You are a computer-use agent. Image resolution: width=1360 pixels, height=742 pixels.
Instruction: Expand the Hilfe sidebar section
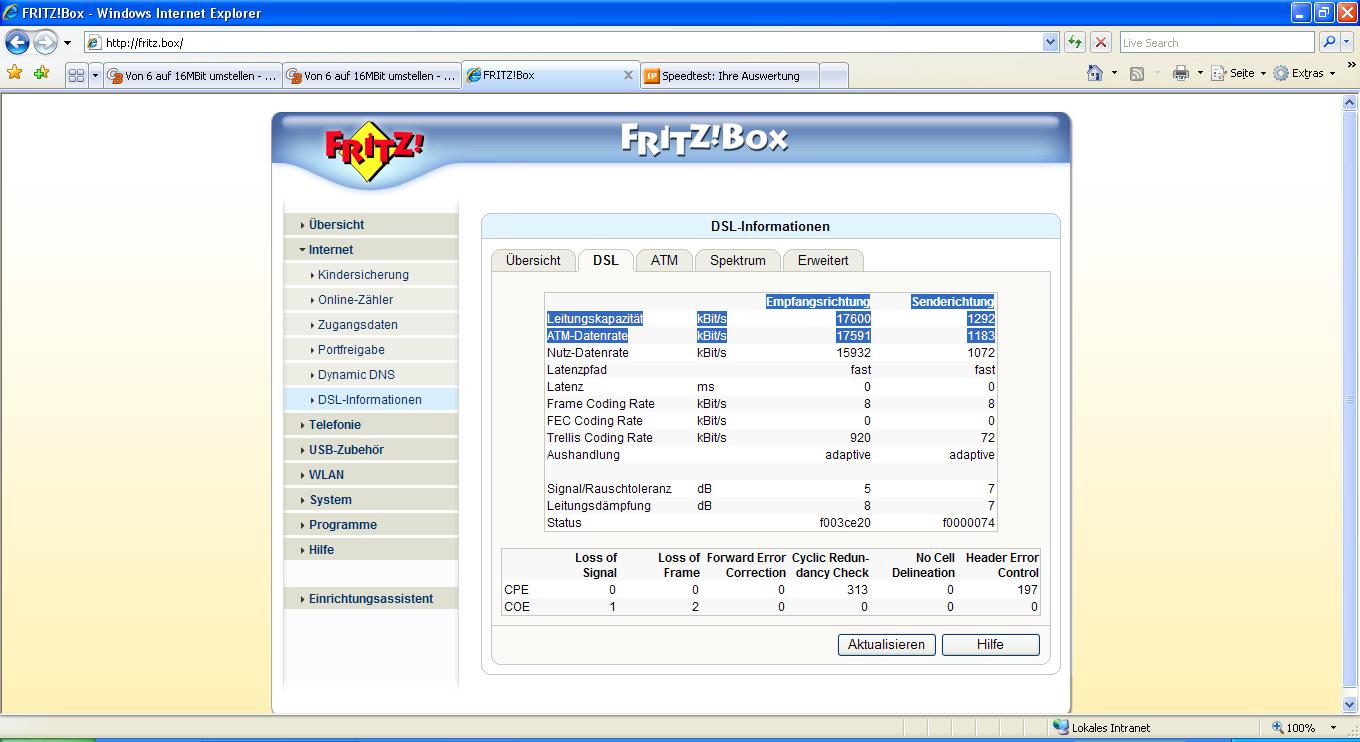pyautogui.click(x=370, y=550)
